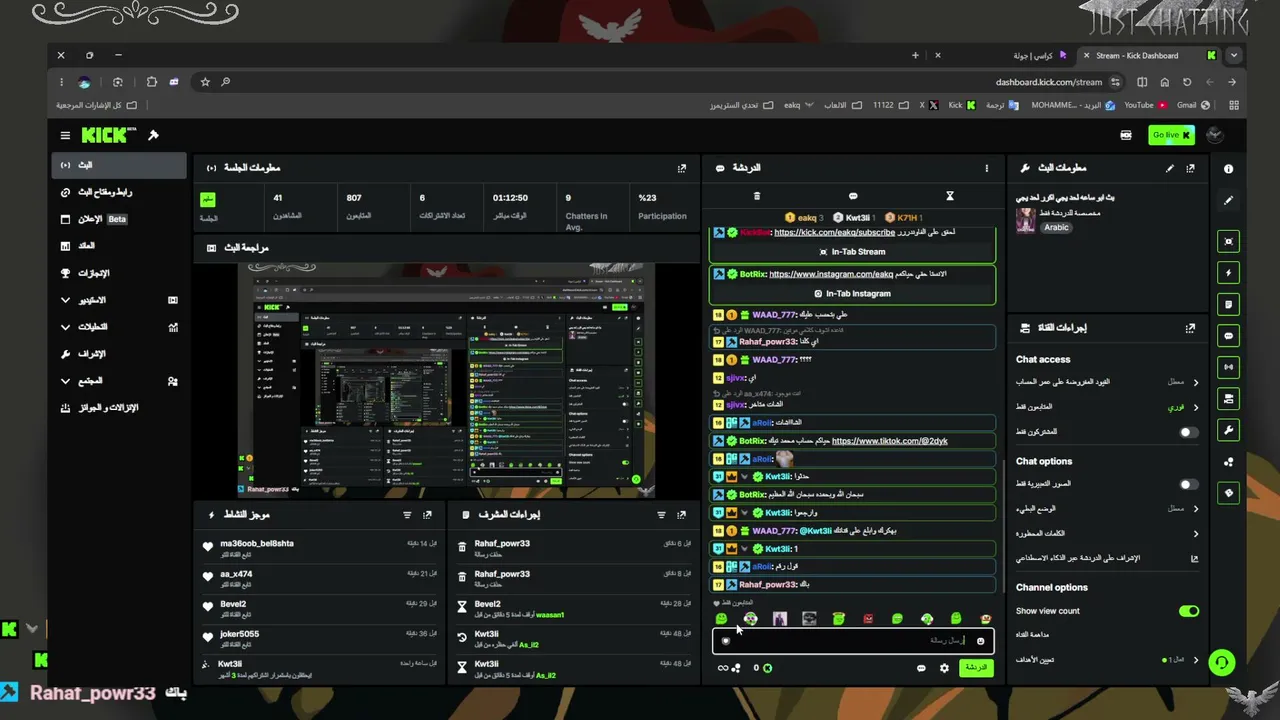Open الإشراف sidebar page

click(x=120, y=354)
